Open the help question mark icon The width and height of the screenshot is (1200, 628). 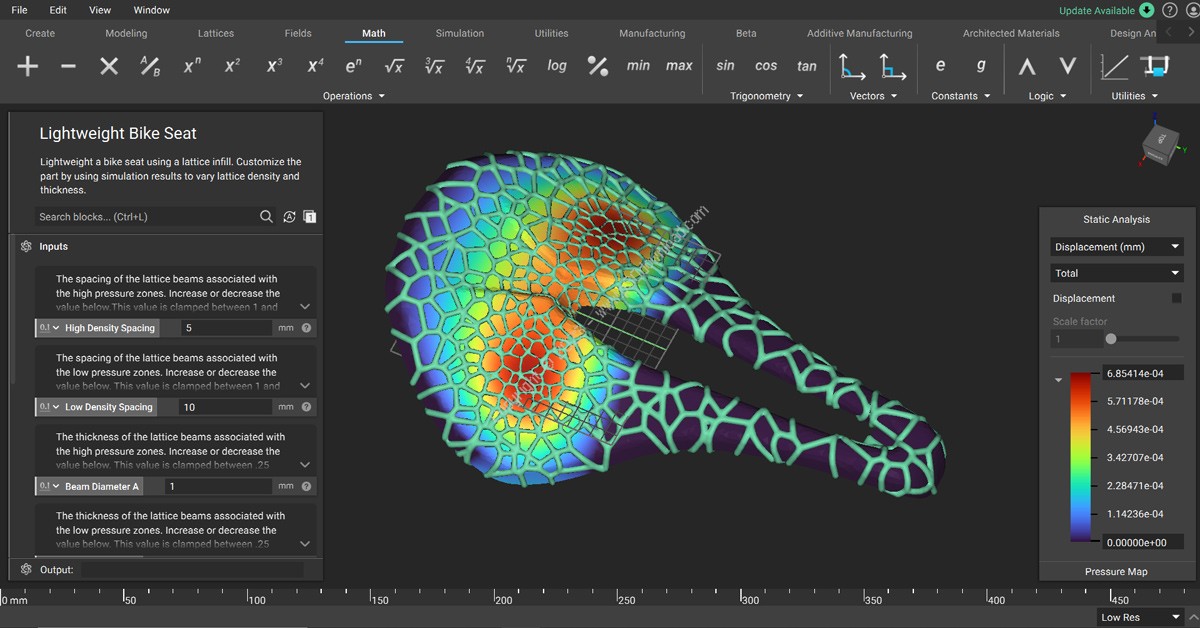(1169, 10)
